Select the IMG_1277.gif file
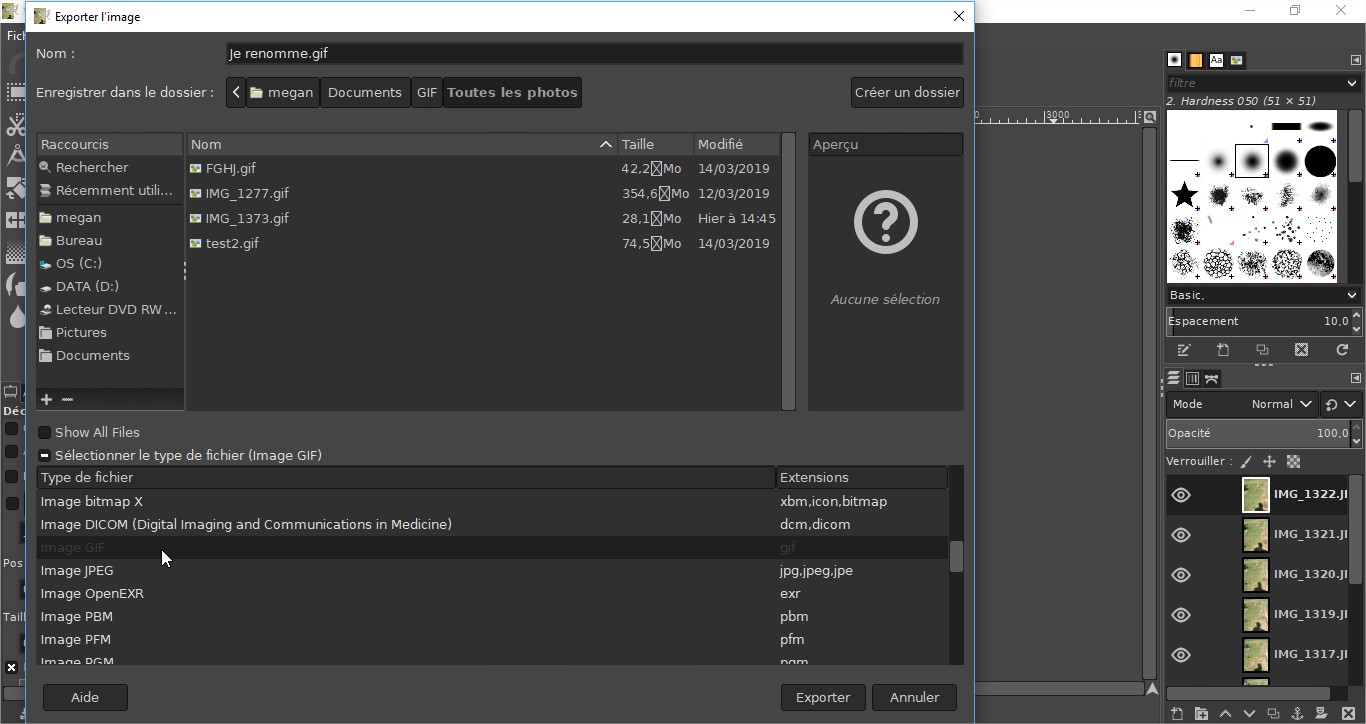Image resolution: width=1366 pixels, height=724 pixels. [247, 194]
